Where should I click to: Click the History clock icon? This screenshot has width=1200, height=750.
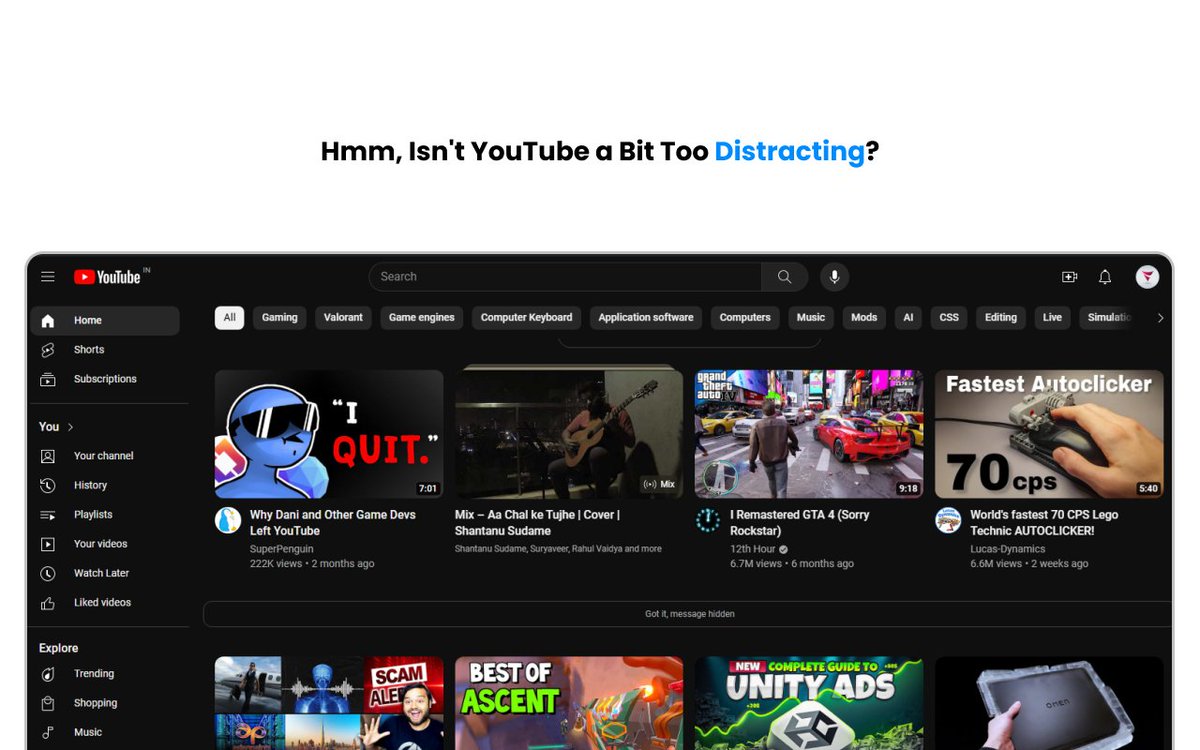click(48, 485)
